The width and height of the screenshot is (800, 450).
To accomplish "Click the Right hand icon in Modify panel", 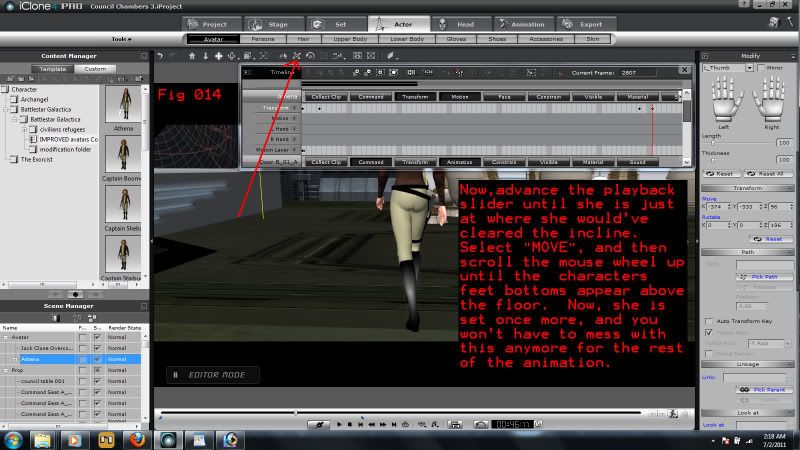I will pos(770,99).
